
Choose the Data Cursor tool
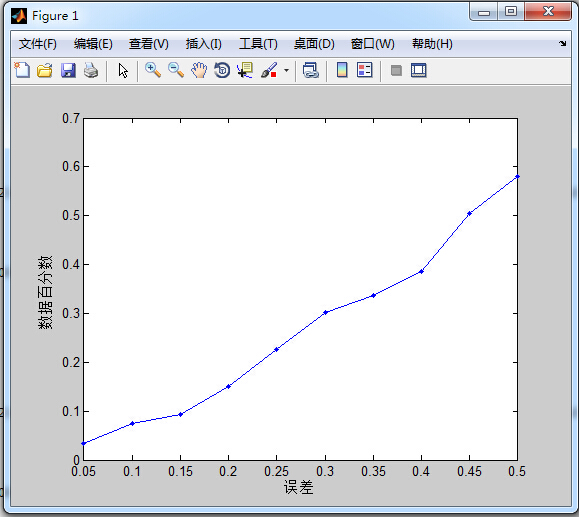tap(245, 70)
